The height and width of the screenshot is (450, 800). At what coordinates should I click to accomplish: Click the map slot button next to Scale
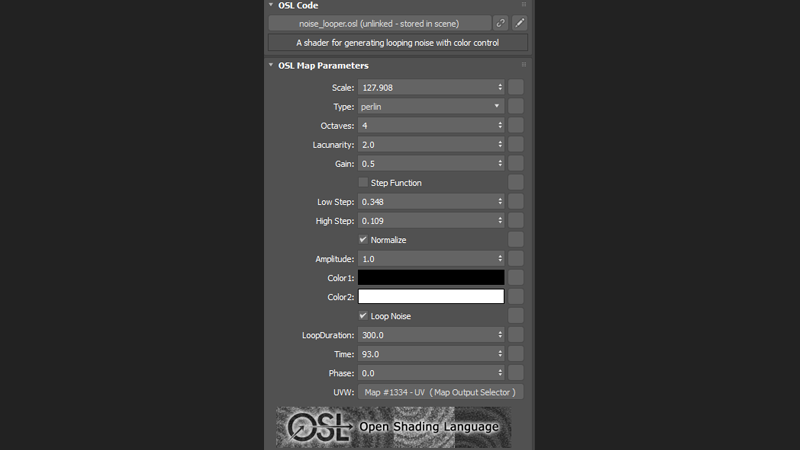[x=515, y=88]
